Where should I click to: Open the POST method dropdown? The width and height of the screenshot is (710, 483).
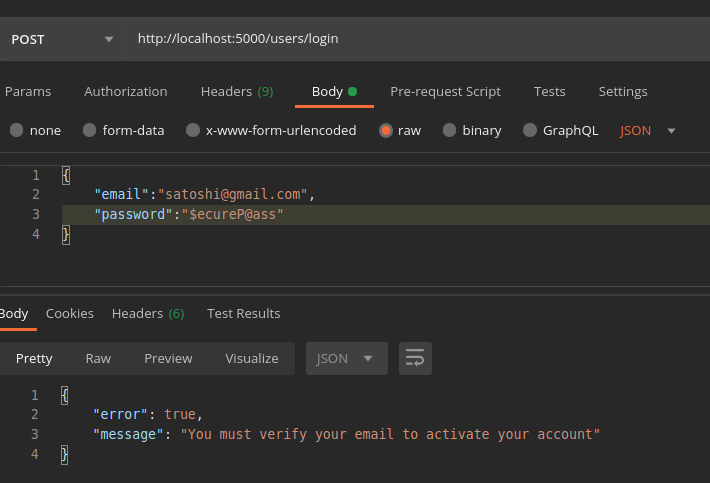pos(60,39)
